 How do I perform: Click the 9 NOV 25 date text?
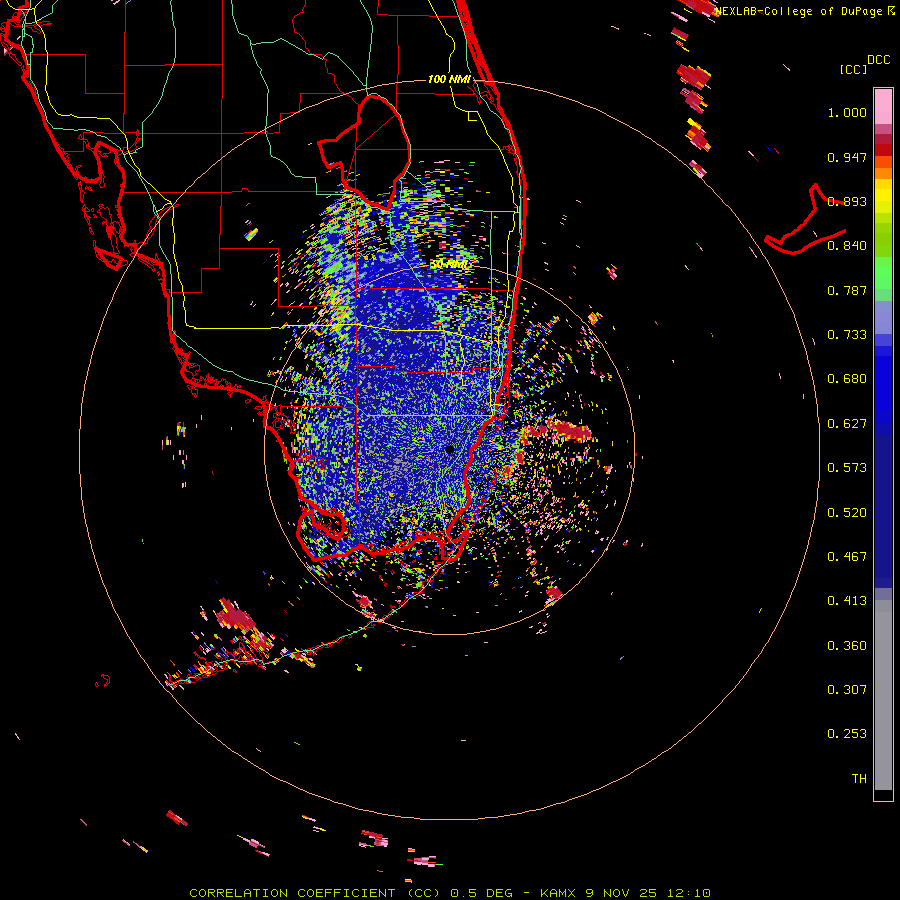click(x=621, y=893)
